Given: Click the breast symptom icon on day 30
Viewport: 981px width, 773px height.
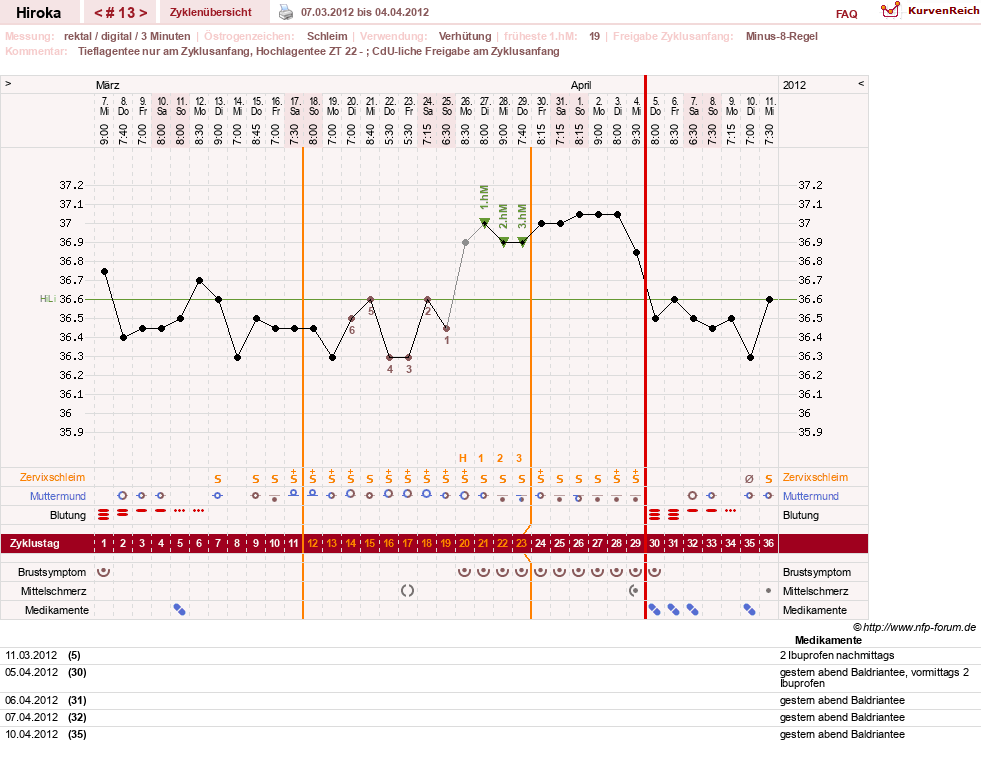Looking at the screenshot, I should point(654,572).
